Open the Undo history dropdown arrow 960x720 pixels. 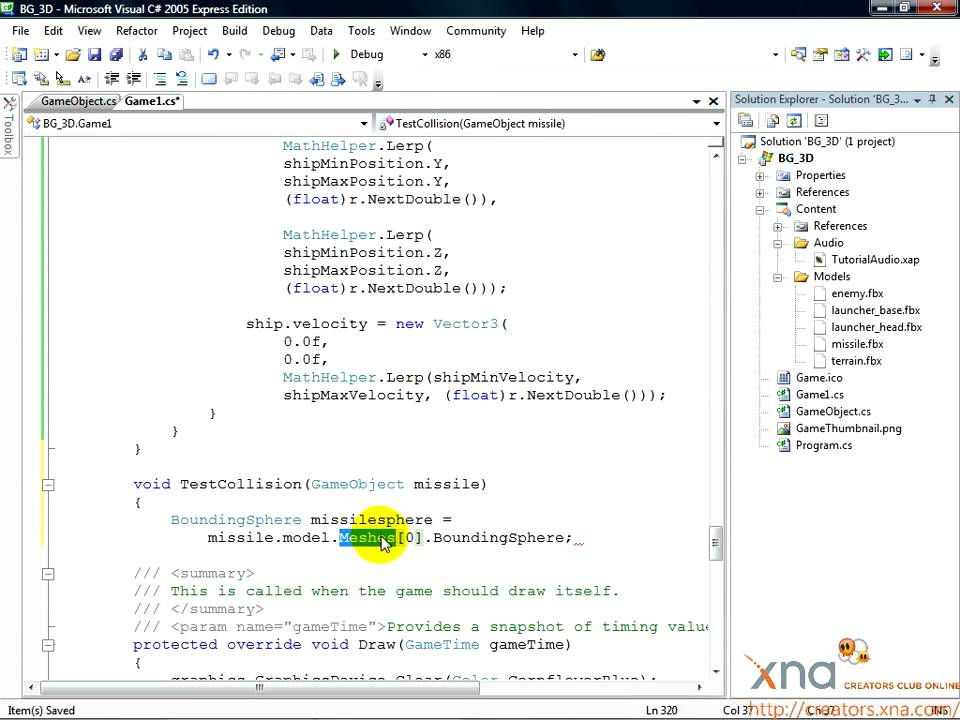229,54
